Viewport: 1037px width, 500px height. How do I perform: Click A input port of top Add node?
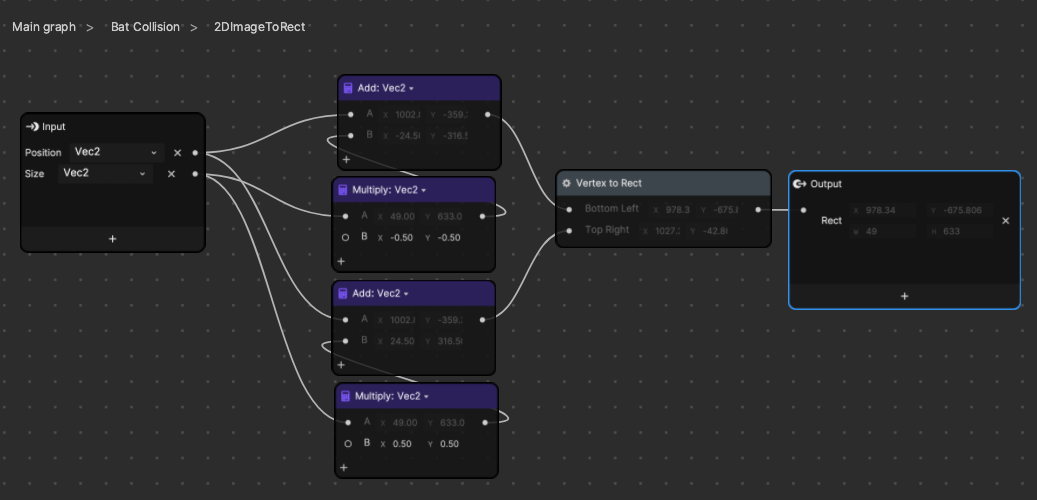[x=351, y=114]
